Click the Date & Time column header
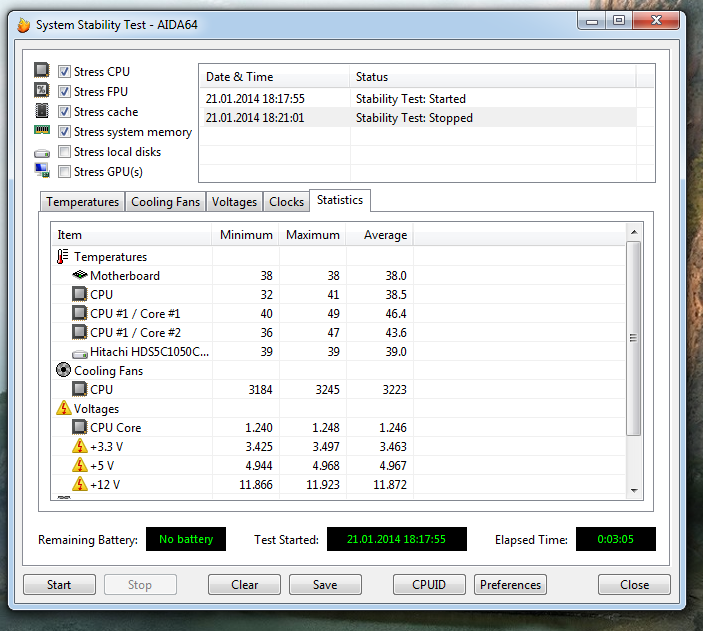This screenshot has height=631, width=703. [274, 77]
